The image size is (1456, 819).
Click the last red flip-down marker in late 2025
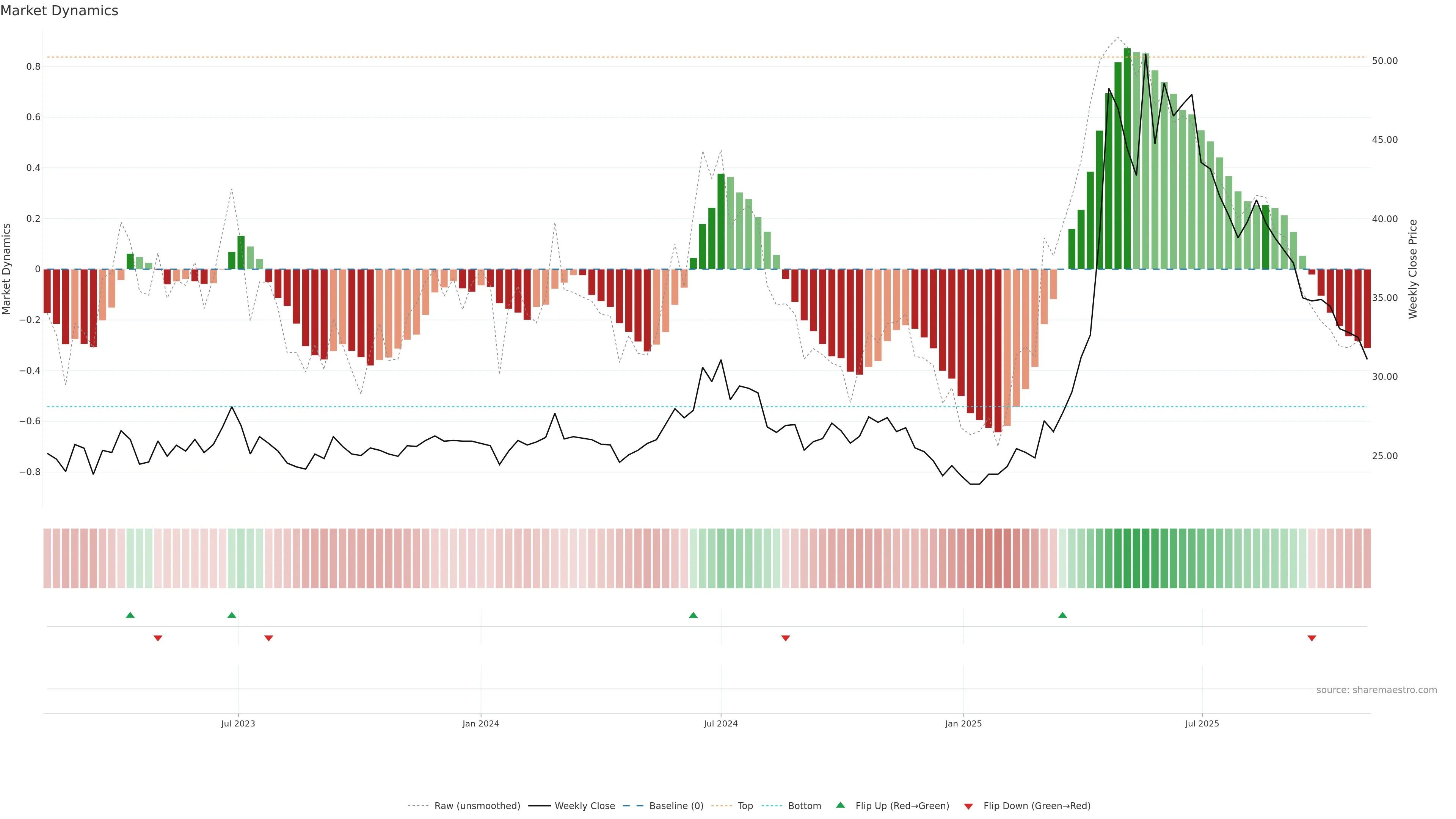point(1311,638)
